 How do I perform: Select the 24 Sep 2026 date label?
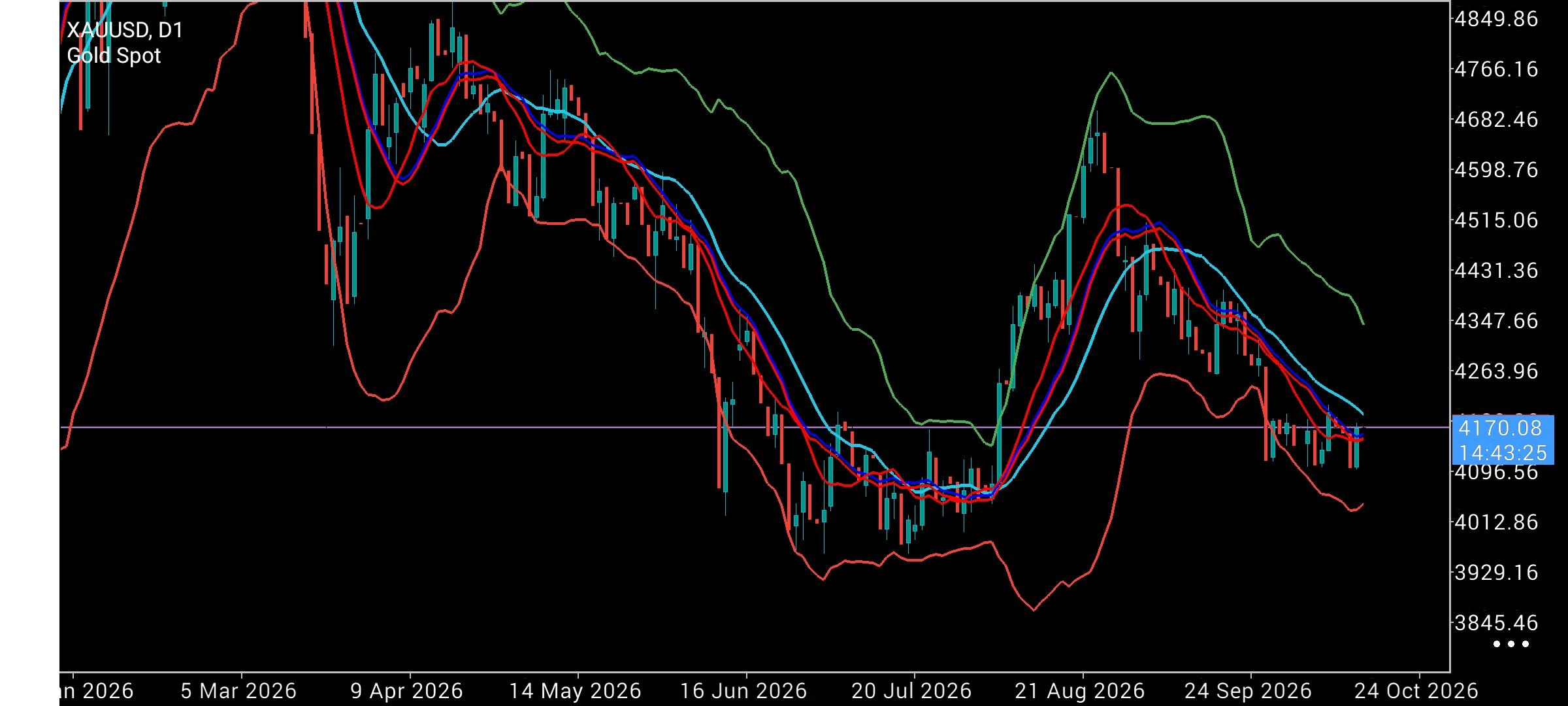(1248, 691)
